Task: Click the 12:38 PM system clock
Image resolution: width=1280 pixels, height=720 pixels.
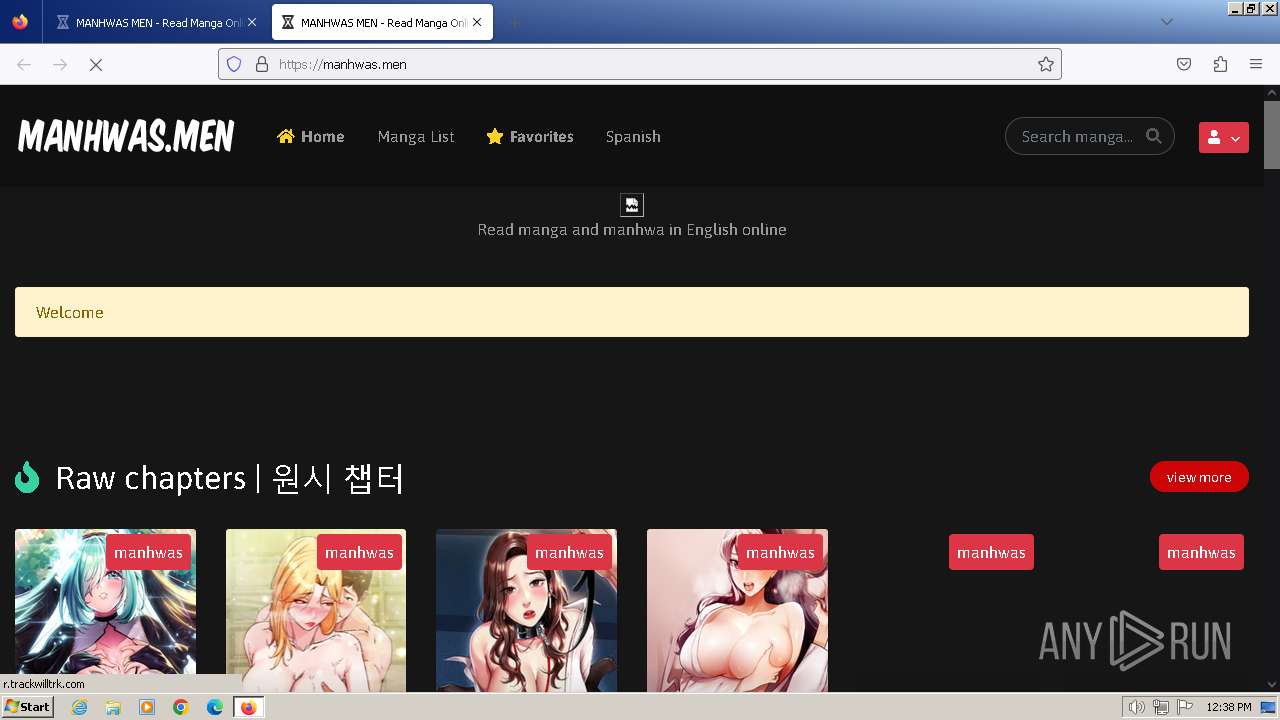Action: coord(1229,707)
